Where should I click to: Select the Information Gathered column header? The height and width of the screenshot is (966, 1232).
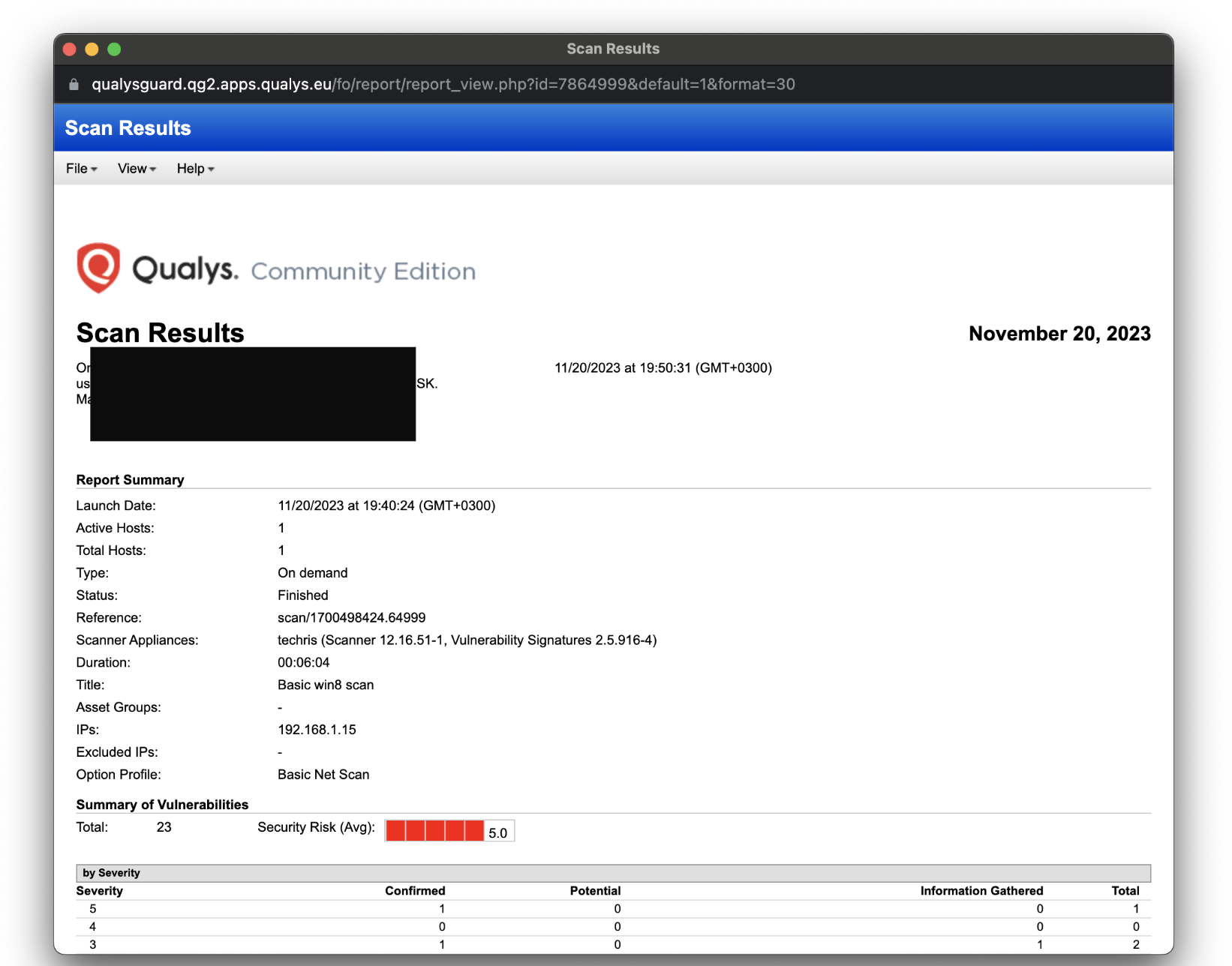981,891
